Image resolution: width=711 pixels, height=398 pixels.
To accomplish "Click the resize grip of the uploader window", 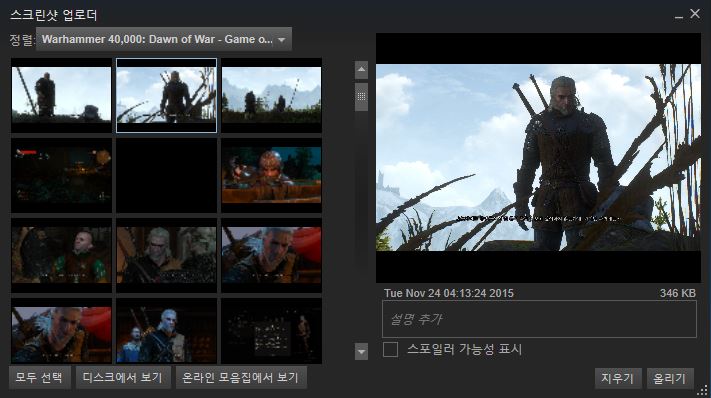I will click(x=702, y=390).
